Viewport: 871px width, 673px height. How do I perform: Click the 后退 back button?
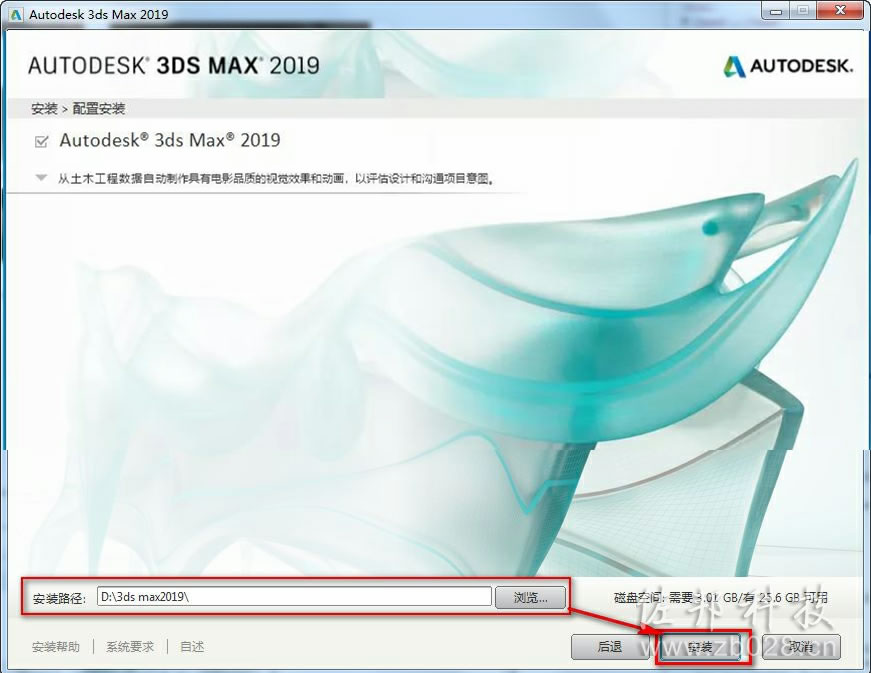(609, 647)
